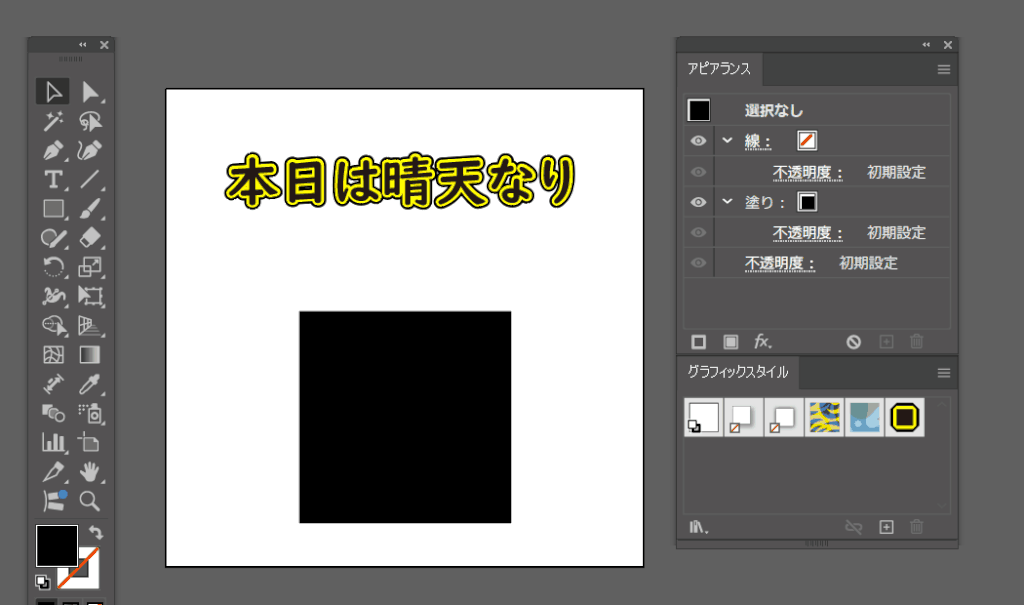
Task: Pick the Eraser tool
Action: coord(90,238)
